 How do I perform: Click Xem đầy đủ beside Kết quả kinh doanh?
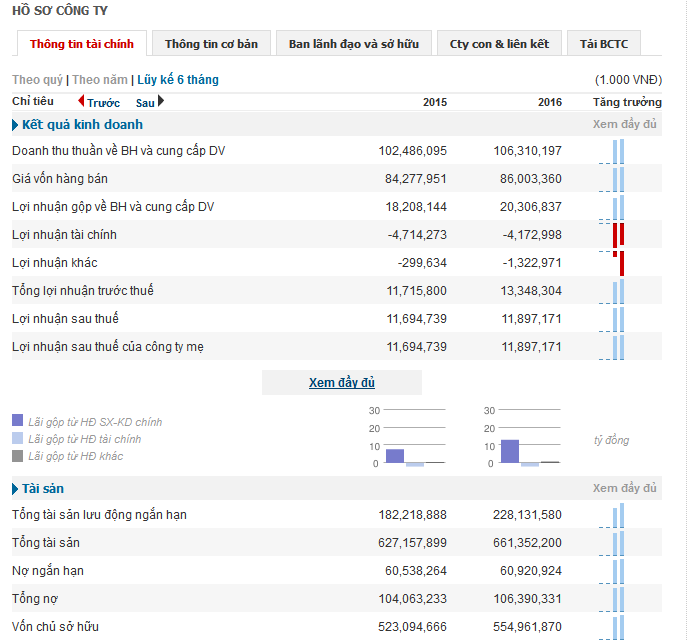pos(624,124)
